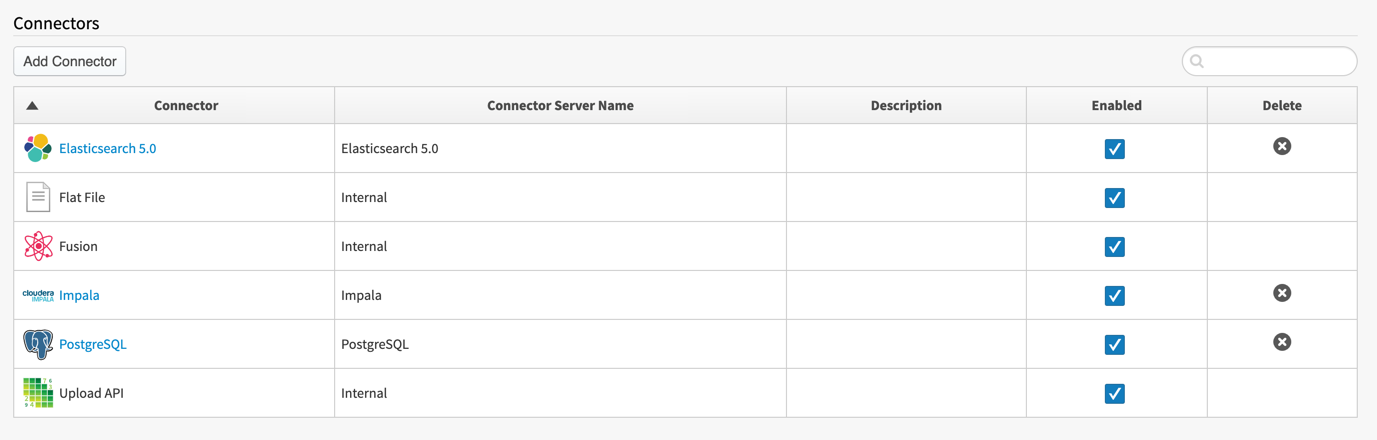Remove the PostgreSQL connector
The height and width of the screenshot is (440, 1377).
[1282, 342]
